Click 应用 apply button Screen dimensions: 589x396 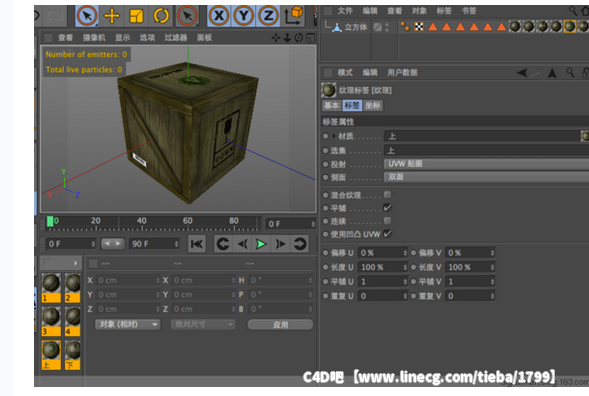(280, 325)
